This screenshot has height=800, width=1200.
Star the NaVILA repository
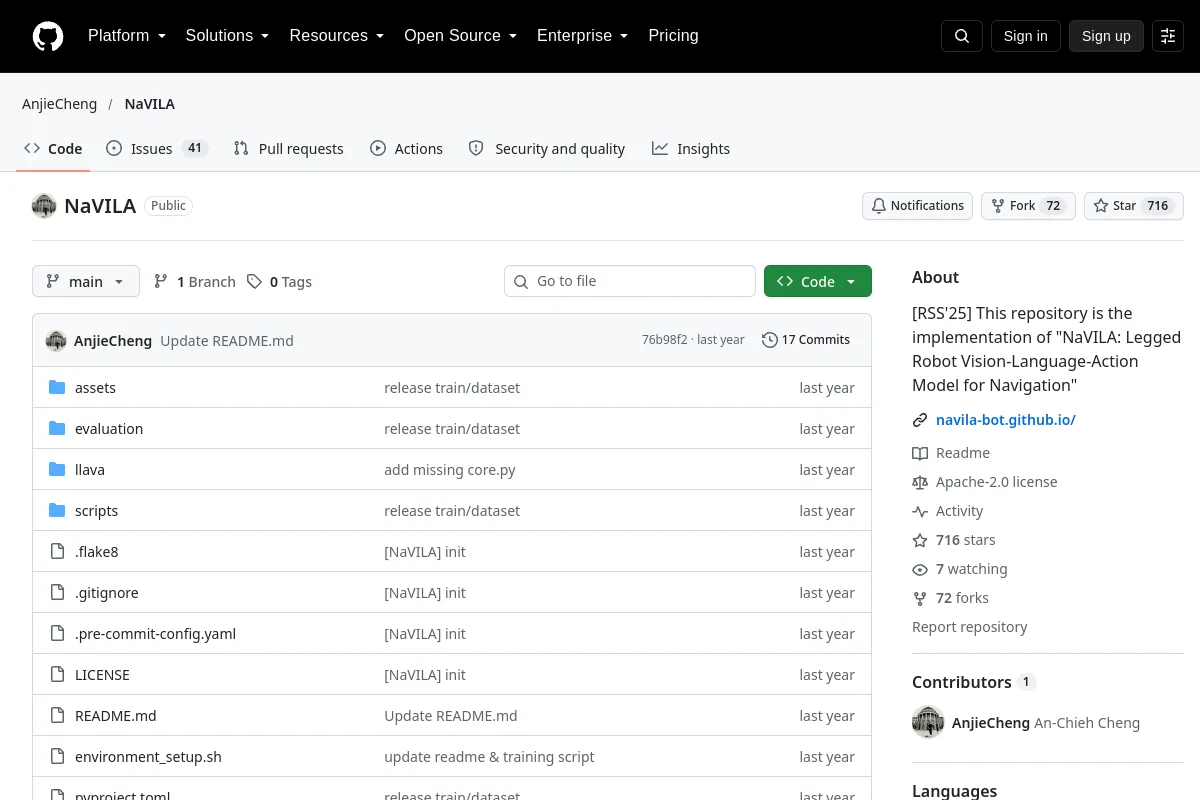pyautogui.click(x=1134, y=206)
